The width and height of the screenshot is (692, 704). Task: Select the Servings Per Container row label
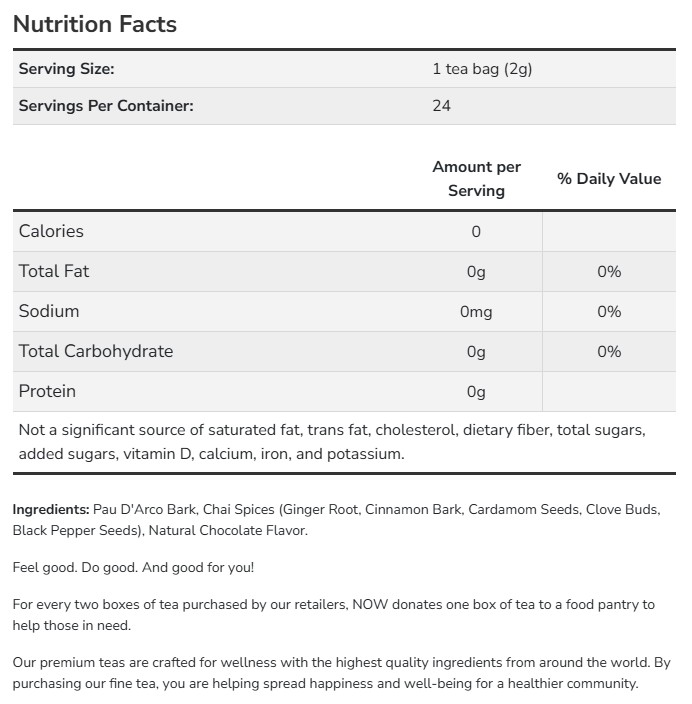click(106, 106)
